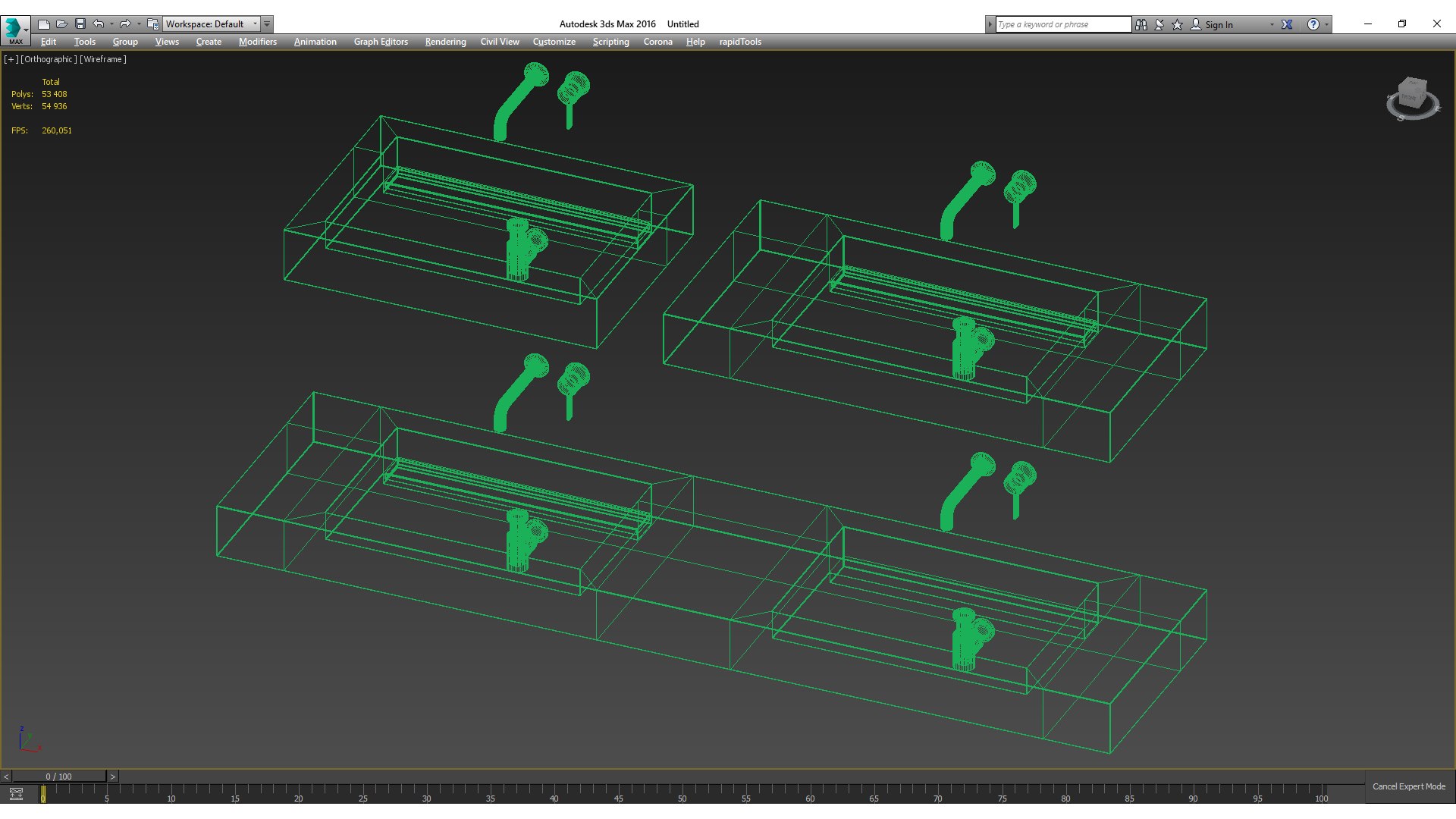Click the Project Folder icon

coord(152,24)
